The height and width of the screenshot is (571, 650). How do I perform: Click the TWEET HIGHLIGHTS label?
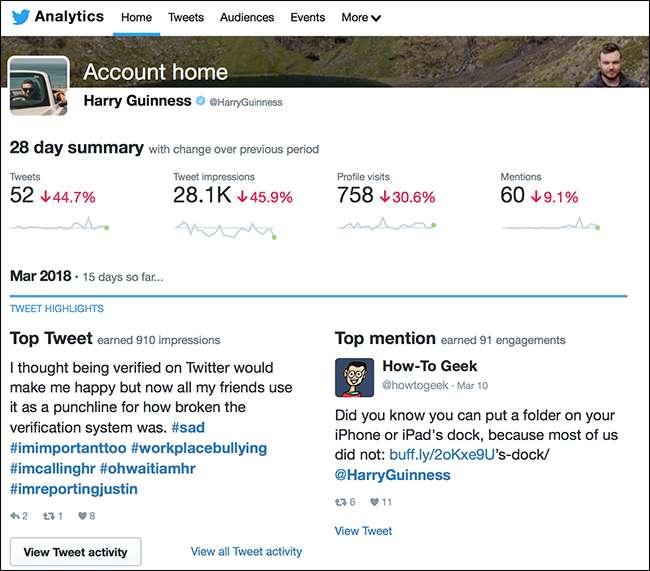57,309
